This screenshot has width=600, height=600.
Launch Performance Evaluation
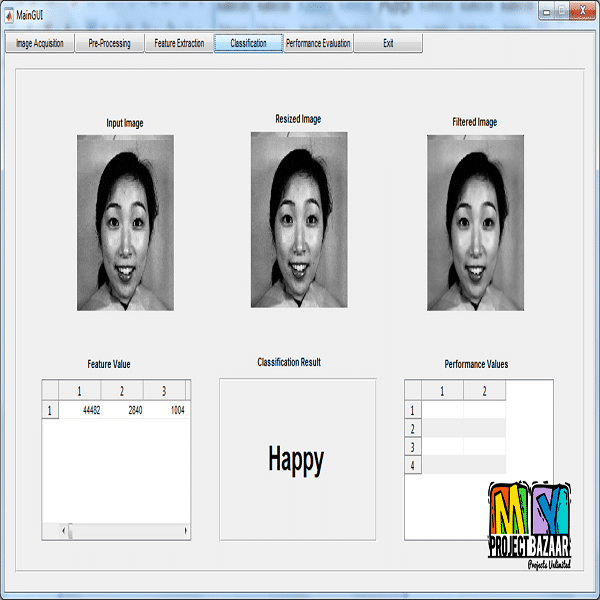tap(318, 43)
